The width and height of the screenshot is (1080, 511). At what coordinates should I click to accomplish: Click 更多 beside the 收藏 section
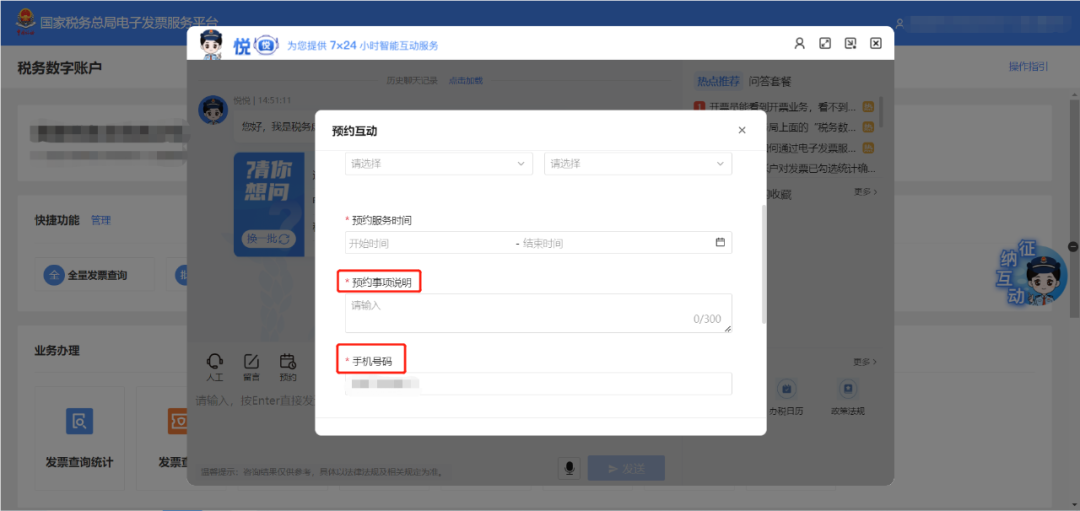pos(866,192)
